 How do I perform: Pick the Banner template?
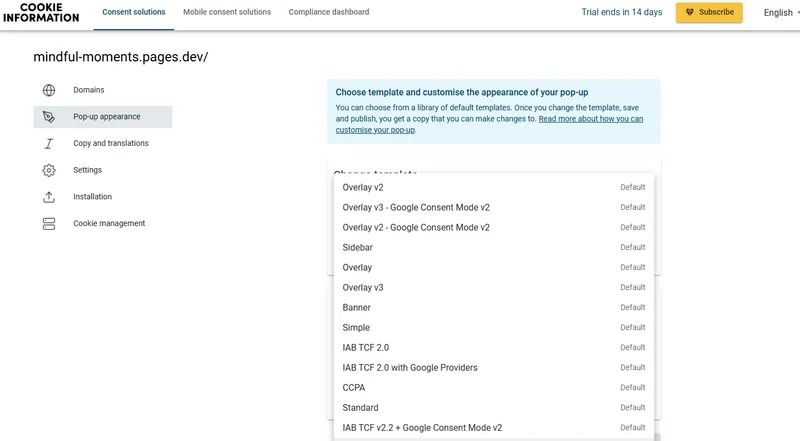(494, 307)
